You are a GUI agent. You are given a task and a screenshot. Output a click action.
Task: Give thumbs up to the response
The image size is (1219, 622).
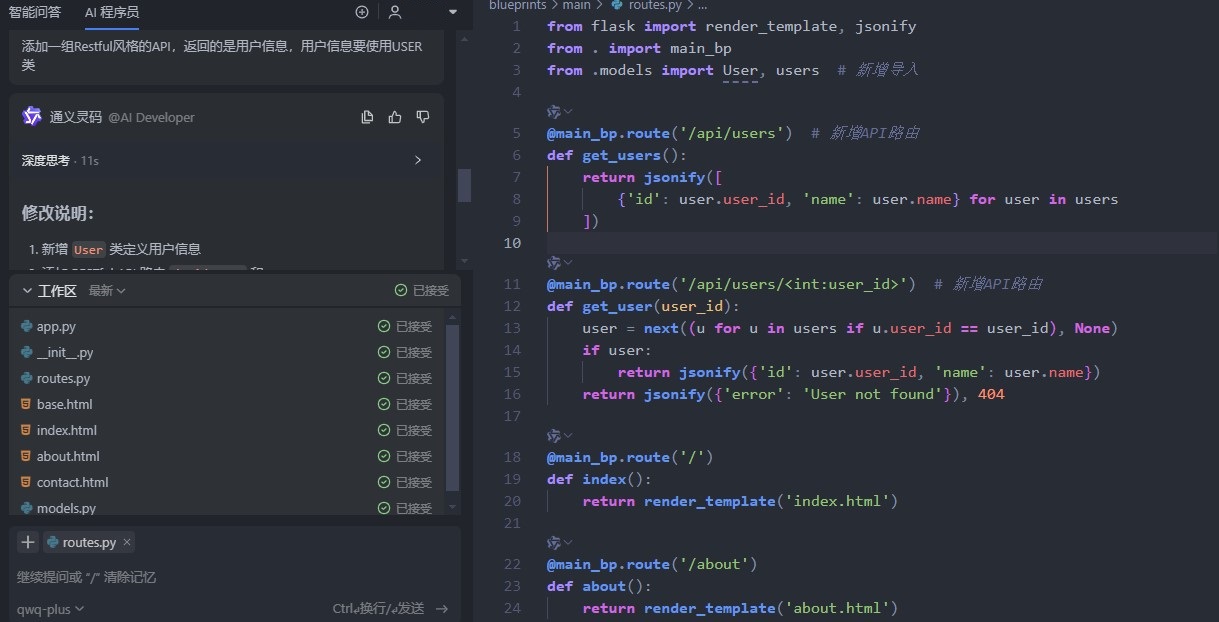click(395, 117)
